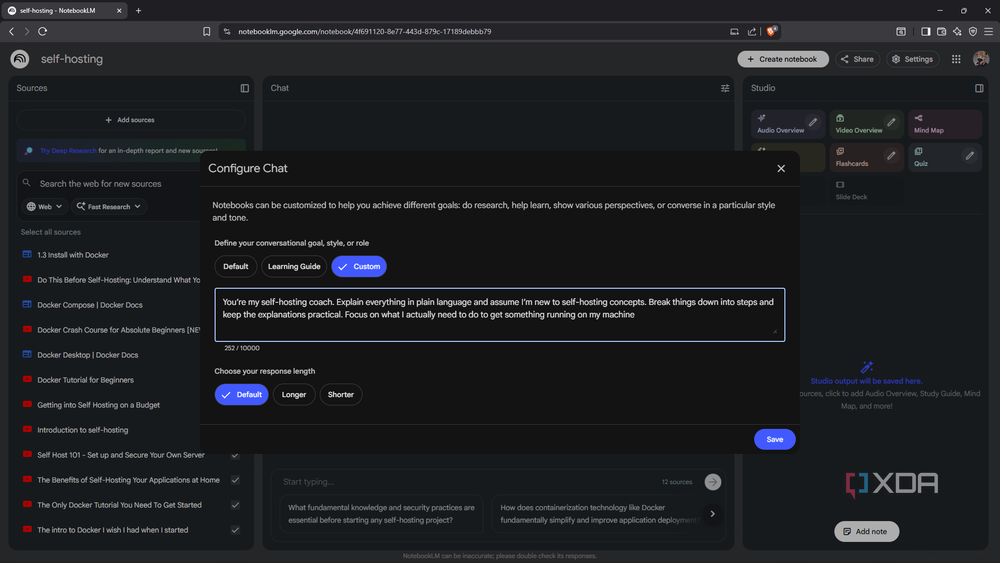Click the Share button
The image size is (1000, 563).
tap(857, 59)
